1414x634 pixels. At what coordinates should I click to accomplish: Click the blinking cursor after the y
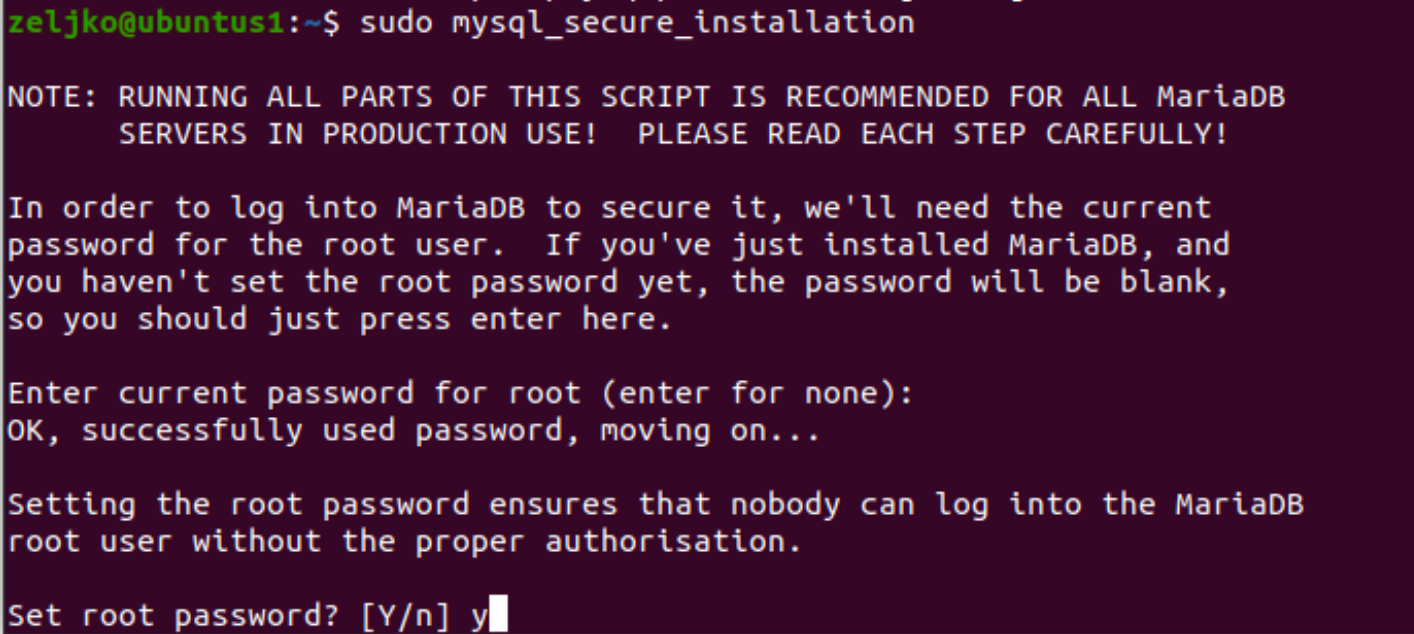(x=499, y=614)
